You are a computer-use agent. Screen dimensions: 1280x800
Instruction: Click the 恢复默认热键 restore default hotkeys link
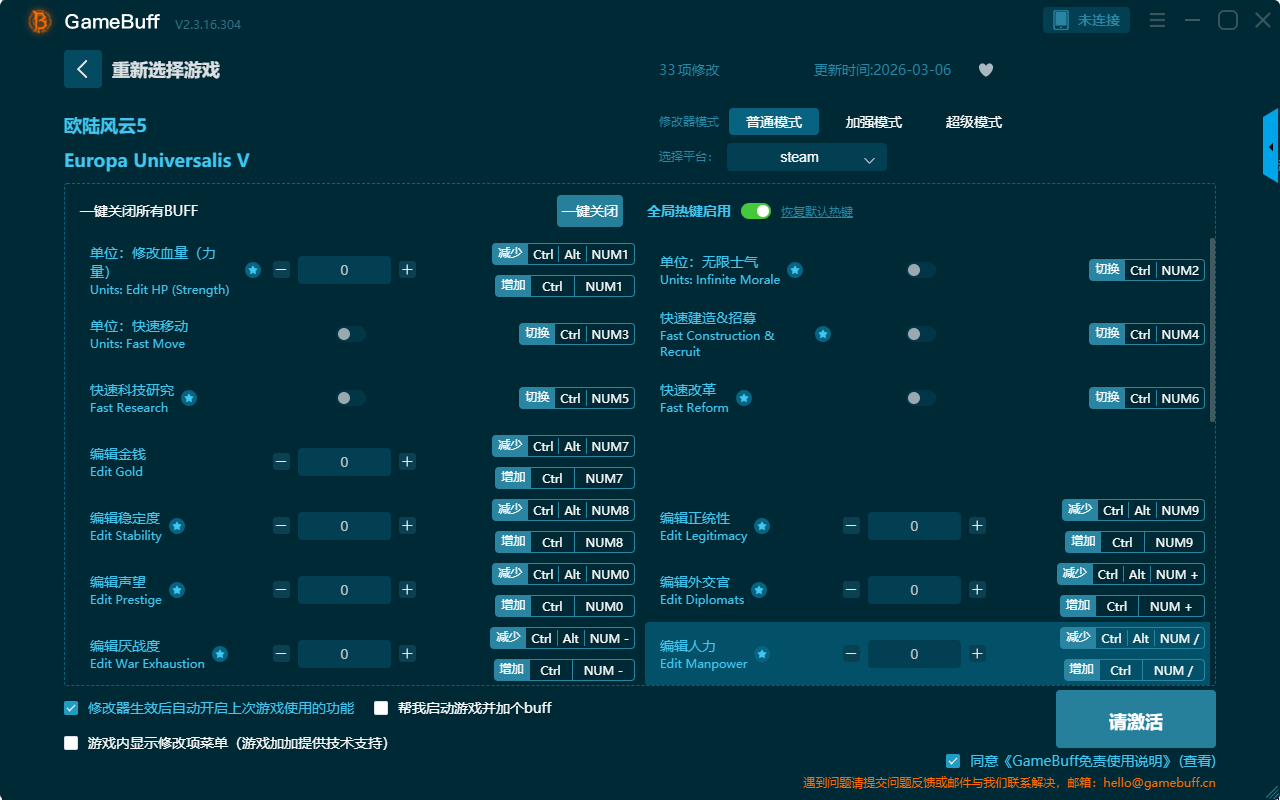point(816,212)
